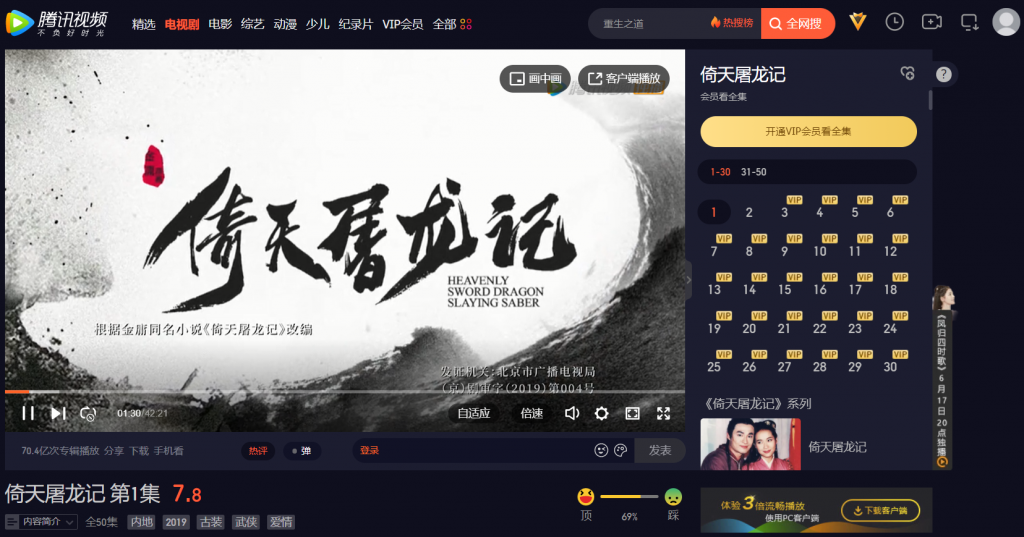Viewport: 1024px width, 537px height.
Task: Enter fullscreen mode
Action: 664,413
